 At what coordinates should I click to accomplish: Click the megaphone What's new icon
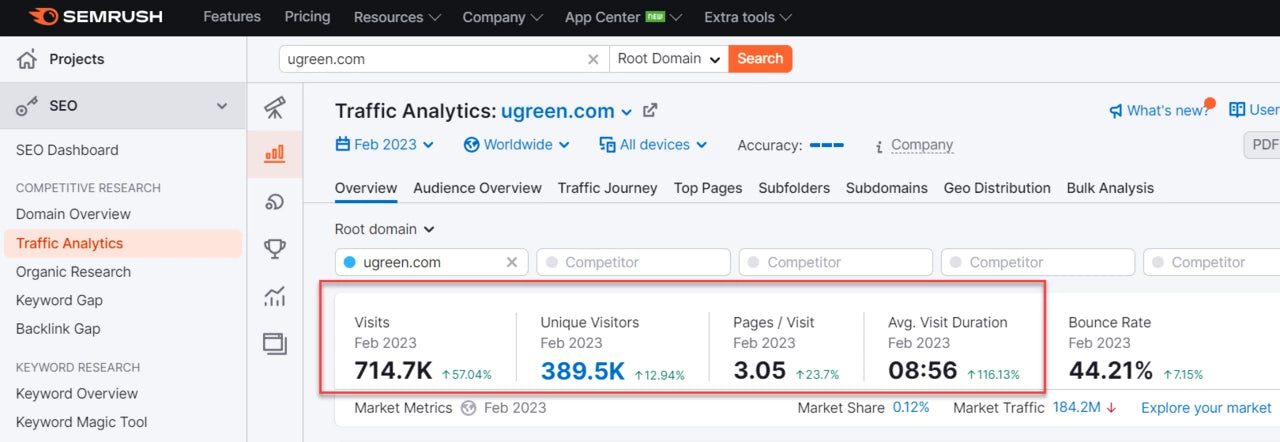pos(1116,111)
